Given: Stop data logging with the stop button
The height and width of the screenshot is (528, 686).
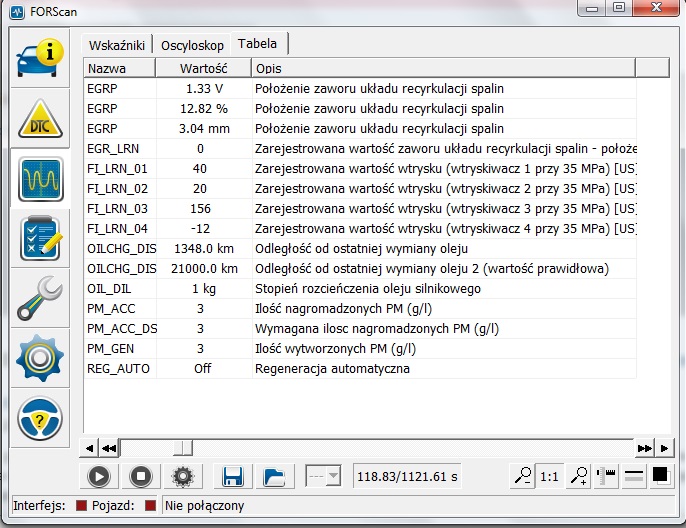Looking at the screenshot, I should pyautogui.click(x=142, y=477).
